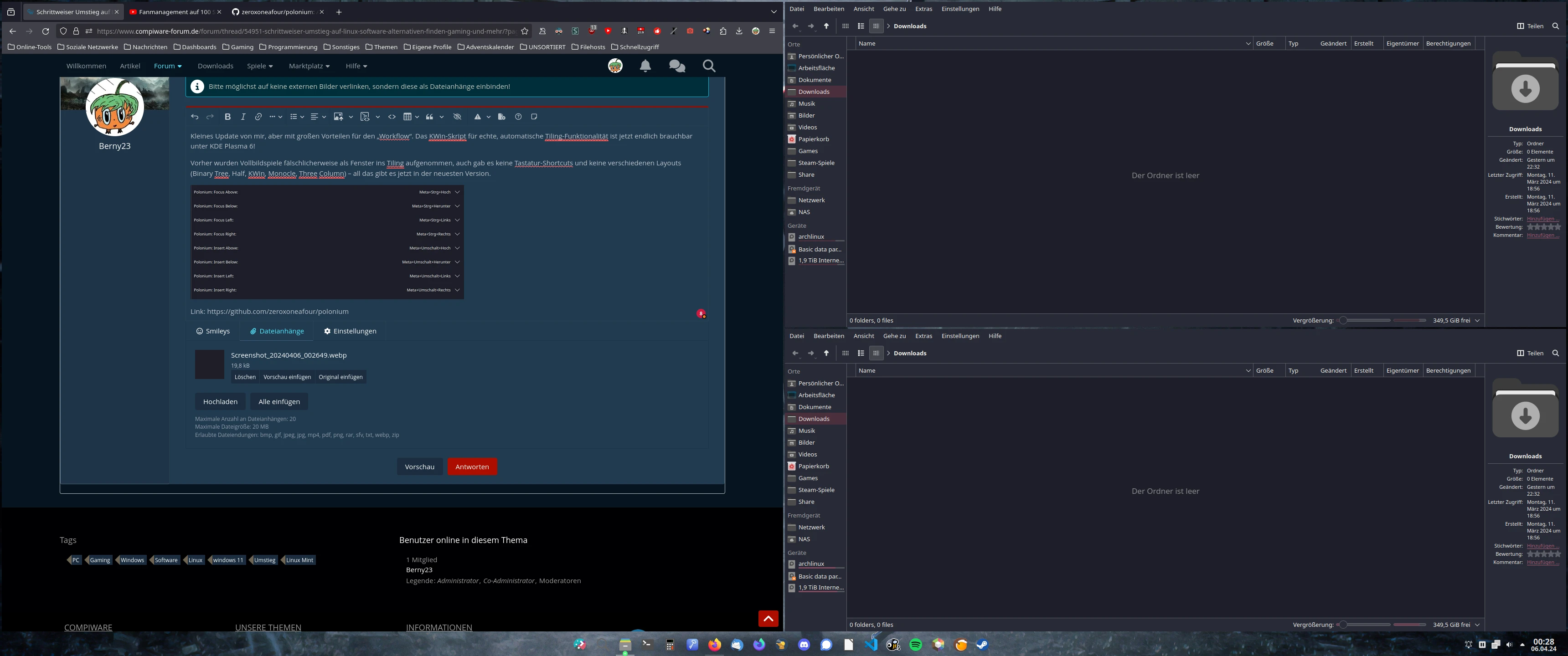Toggle italic formatting in the editor
1568x656 pixels.
pos(243,117)
